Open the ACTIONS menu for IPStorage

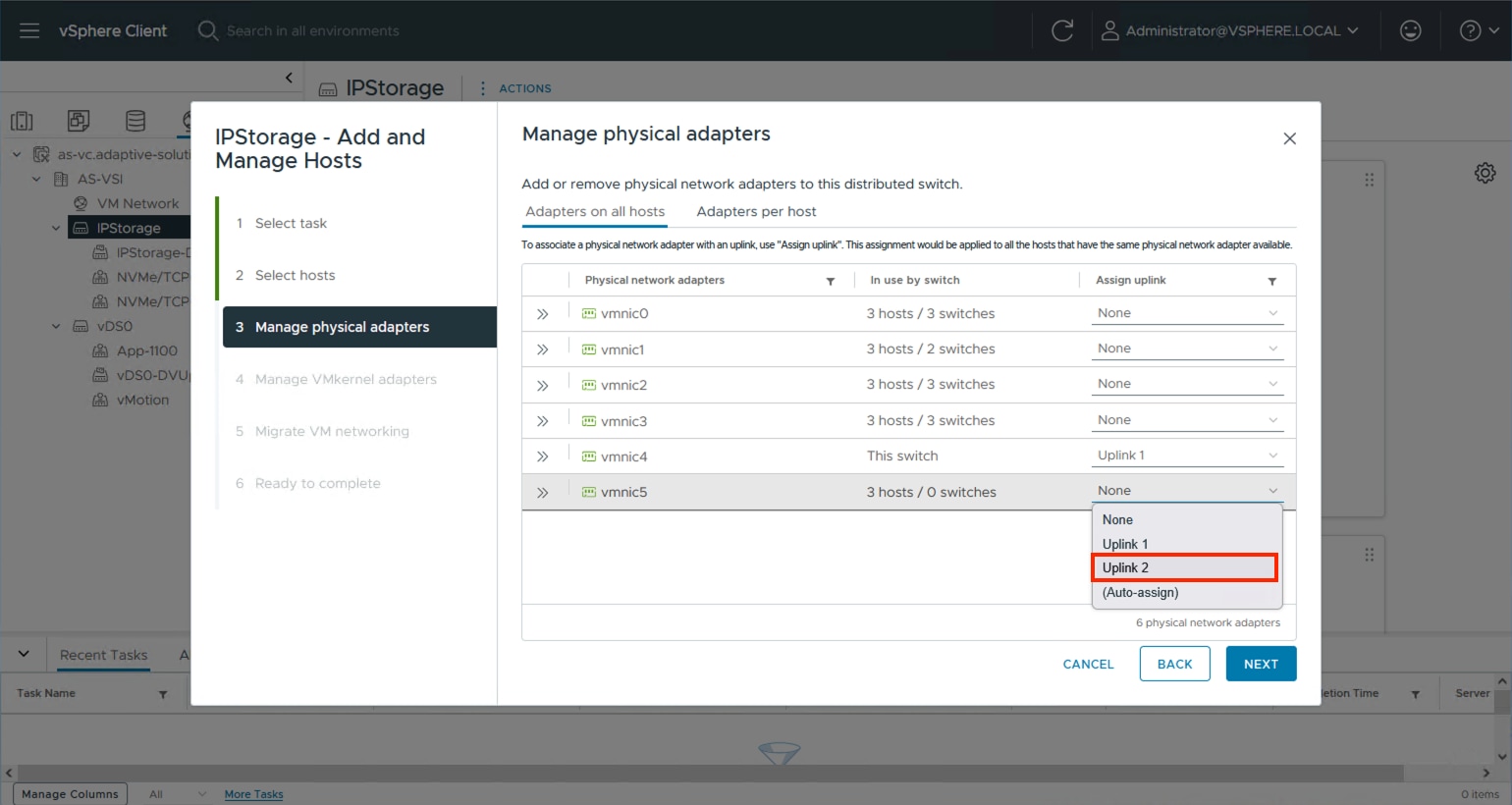tap(526, 87)
